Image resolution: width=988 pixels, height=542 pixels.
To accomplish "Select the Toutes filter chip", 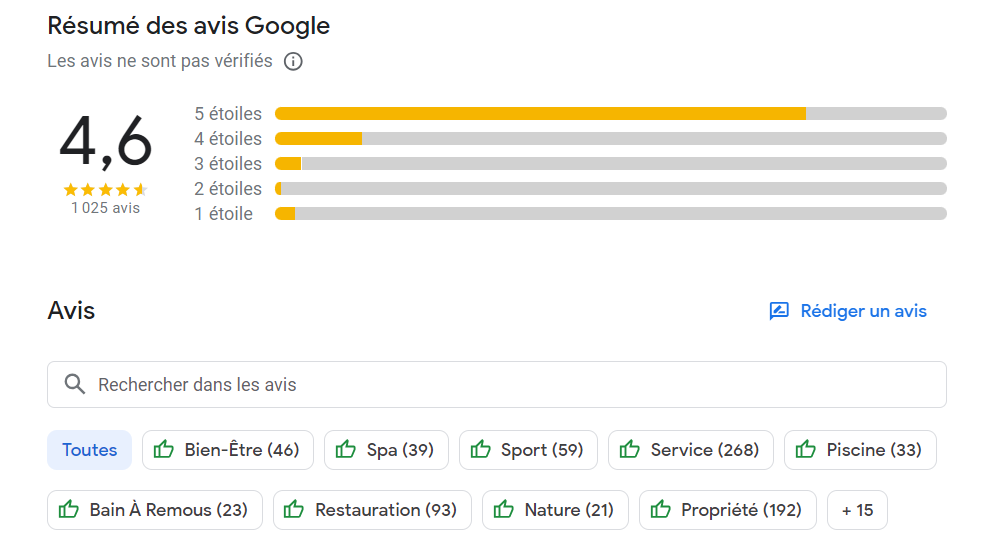I will point(89,450).
